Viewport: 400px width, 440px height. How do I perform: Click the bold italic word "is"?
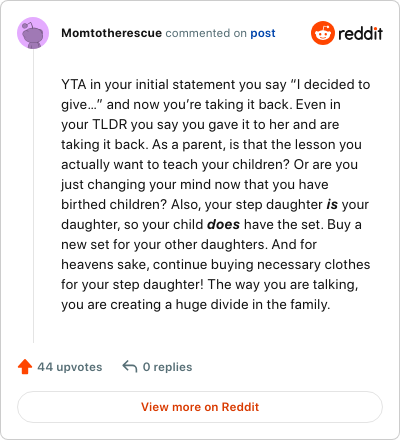click(x=332, y=204)
